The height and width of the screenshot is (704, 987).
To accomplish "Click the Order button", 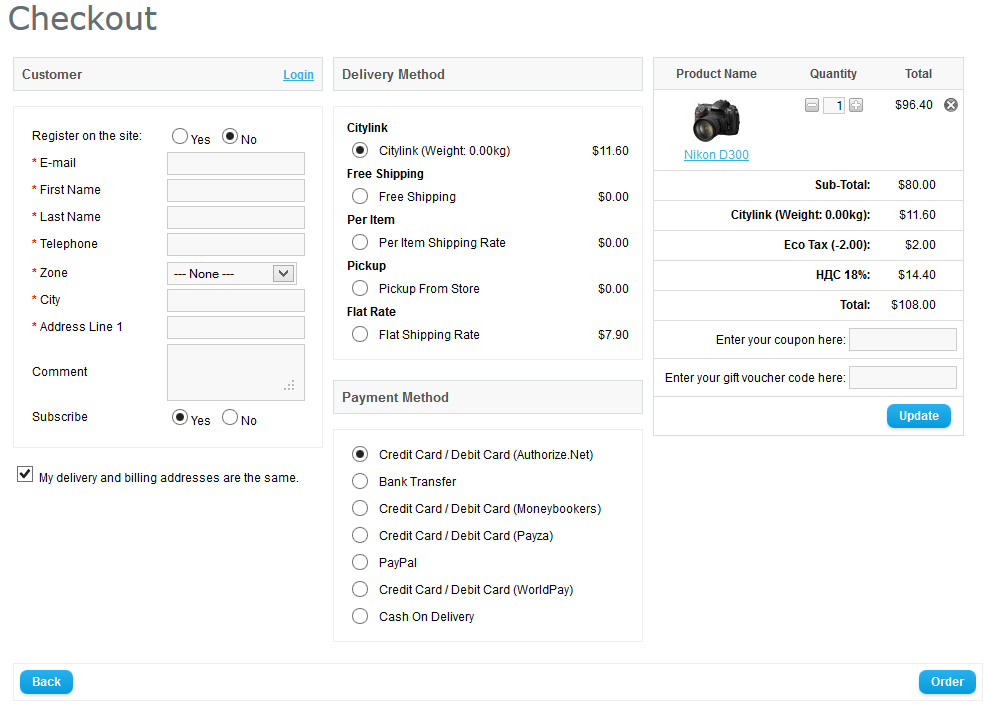I will (946, 682).
